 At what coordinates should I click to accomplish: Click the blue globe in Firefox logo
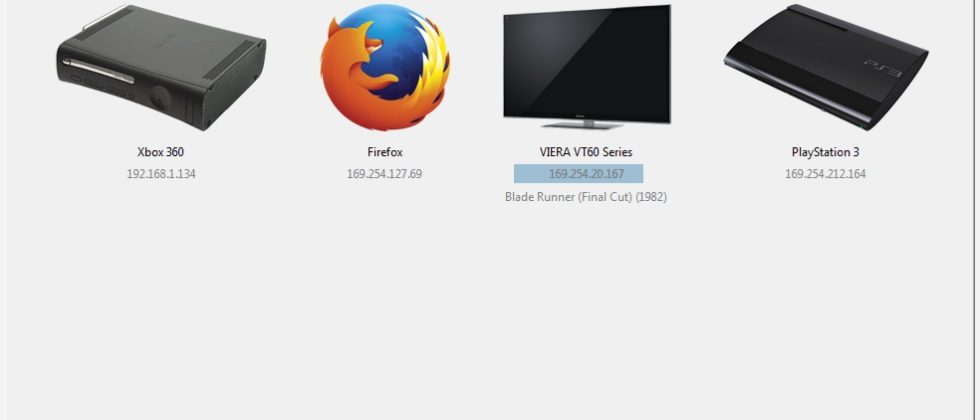[391, 50]
